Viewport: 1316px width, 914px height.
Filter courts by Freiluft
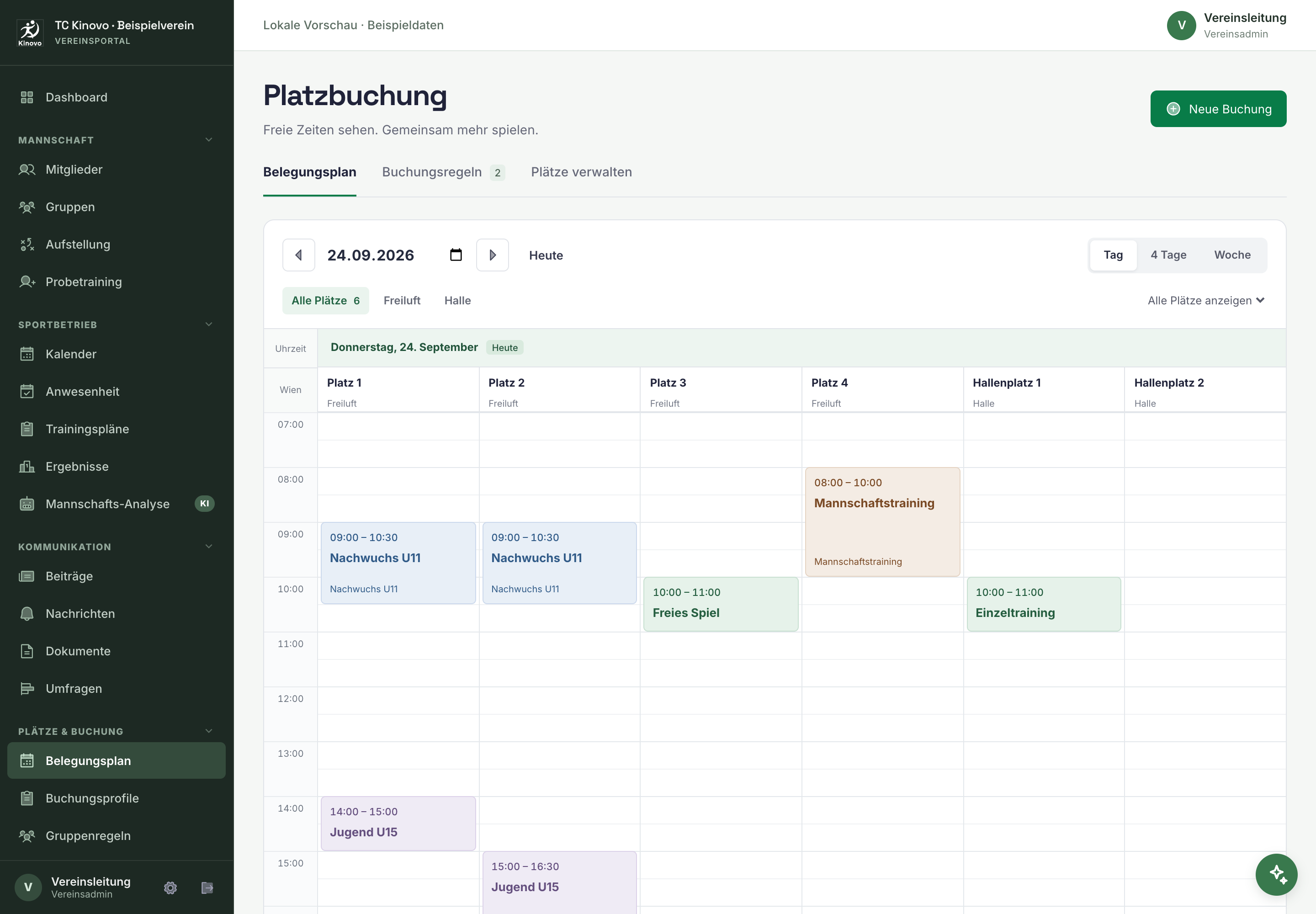[x=402, y=301]
